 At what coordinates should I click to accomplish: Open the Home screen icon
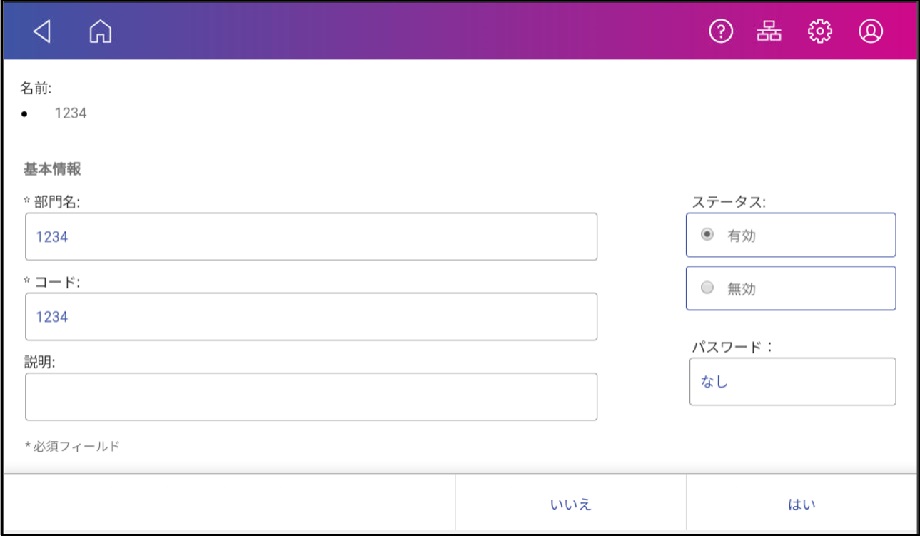point(100,31)
